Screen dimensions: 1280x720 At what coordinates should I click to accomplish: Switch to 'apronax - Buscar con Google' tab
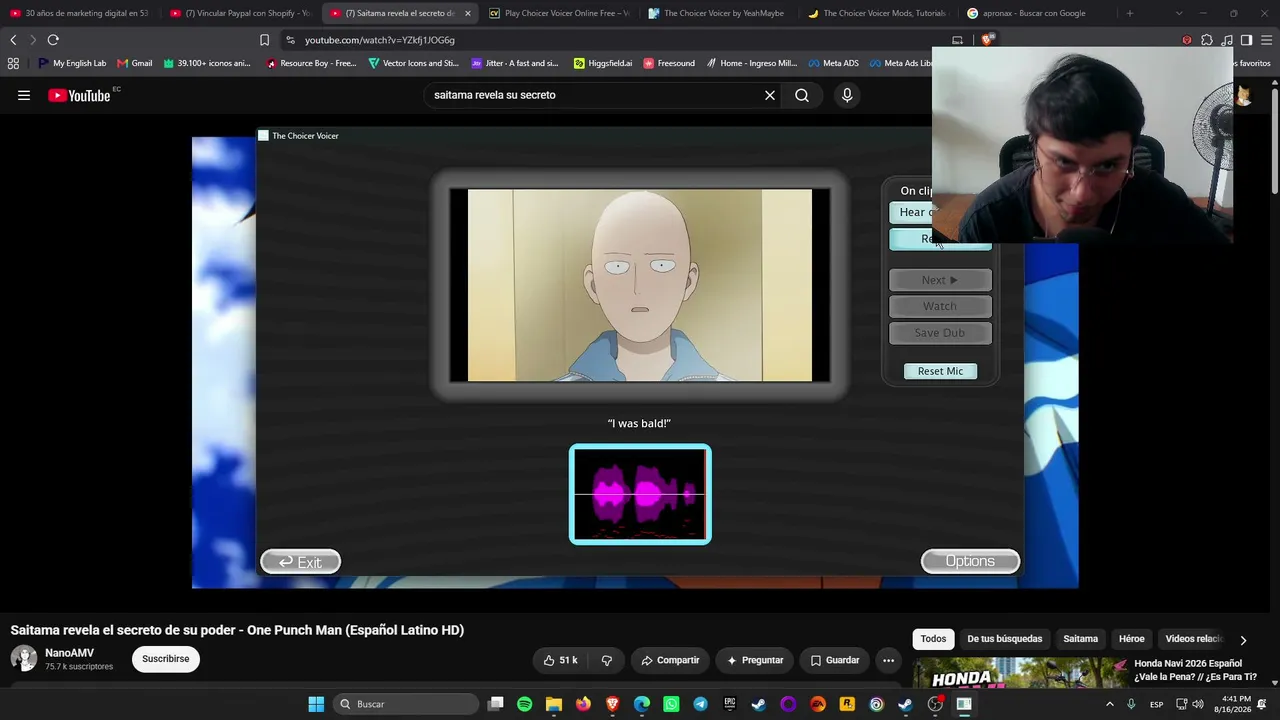click(x=1036, y=13)
